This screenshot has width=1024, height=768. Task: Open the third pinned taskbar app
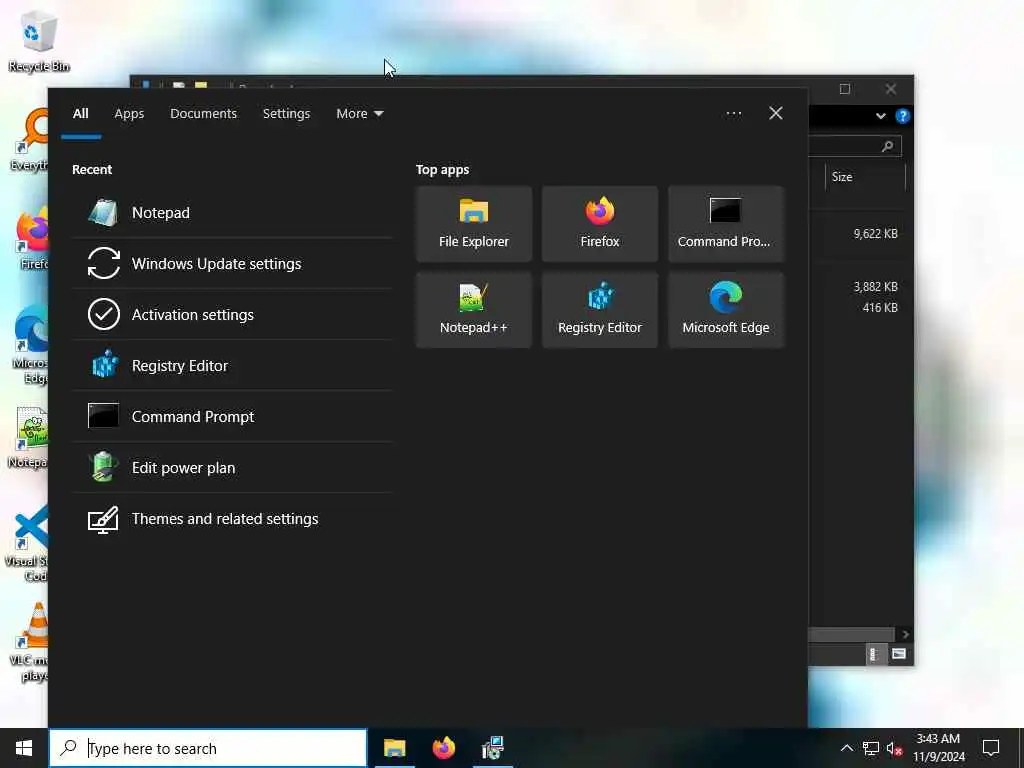coord(492,748)
